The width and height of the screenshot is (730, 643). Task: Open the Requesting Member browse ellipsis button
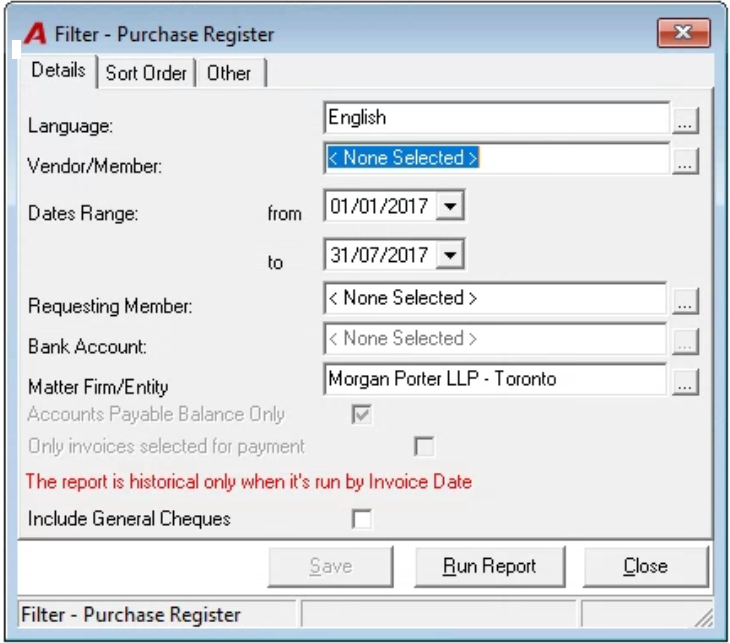(x=685, y=301)
